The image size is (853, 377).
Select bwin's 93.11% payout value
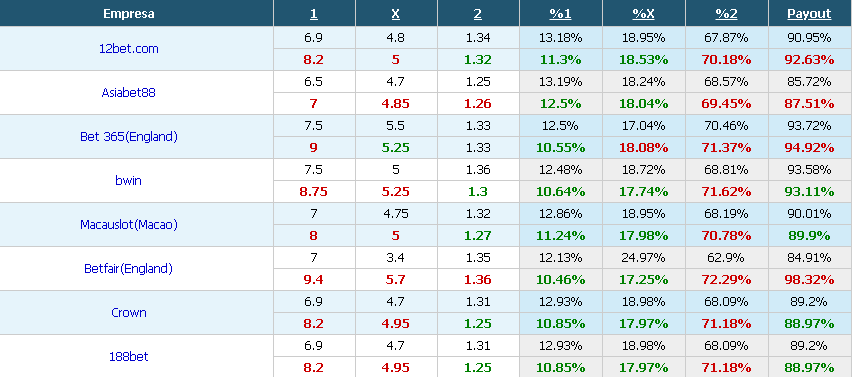click(810, 191)
